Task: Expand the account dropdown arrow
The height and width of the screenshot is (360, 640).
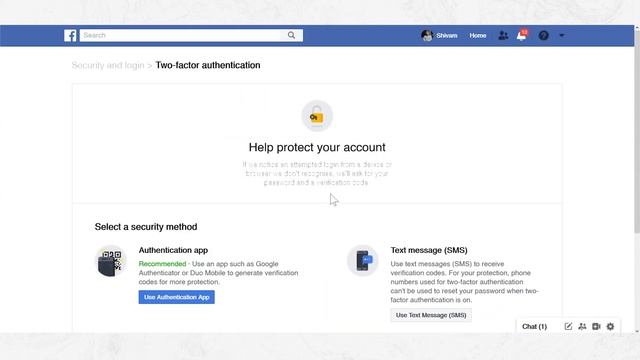Action: [562, 36]
